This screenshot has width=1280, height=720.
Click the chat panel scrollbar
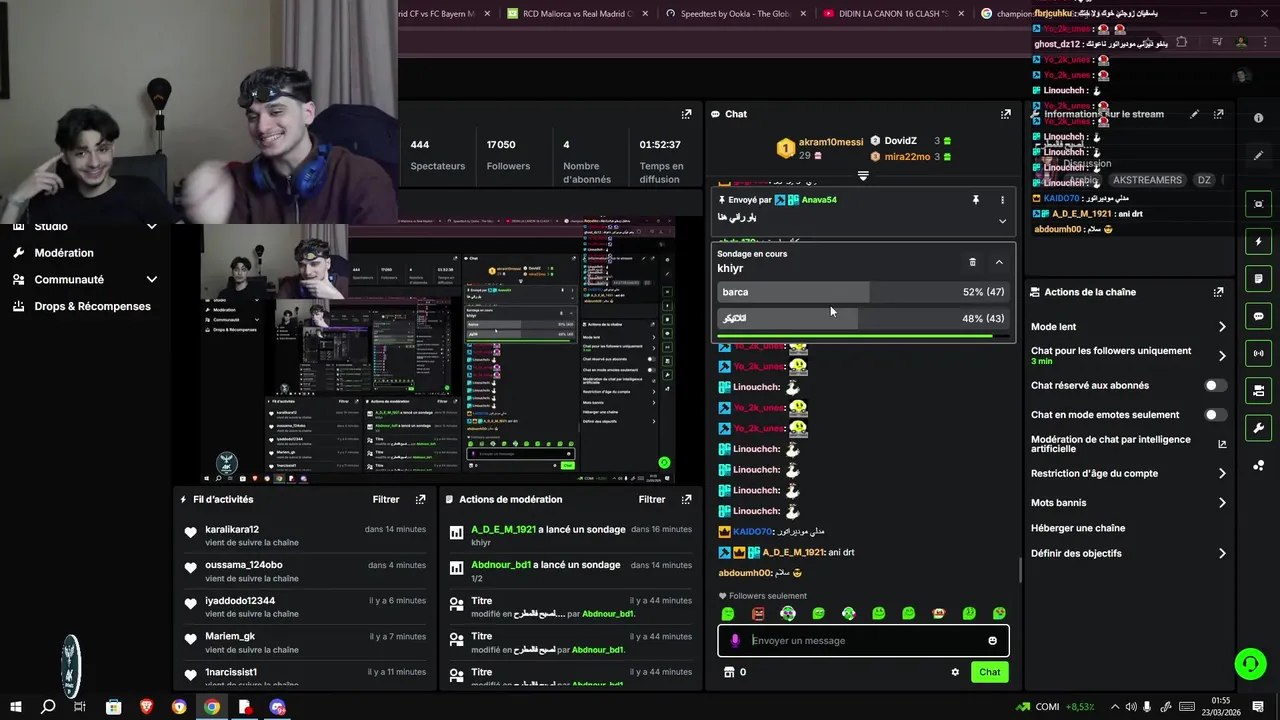click(x=1019, y=570)
